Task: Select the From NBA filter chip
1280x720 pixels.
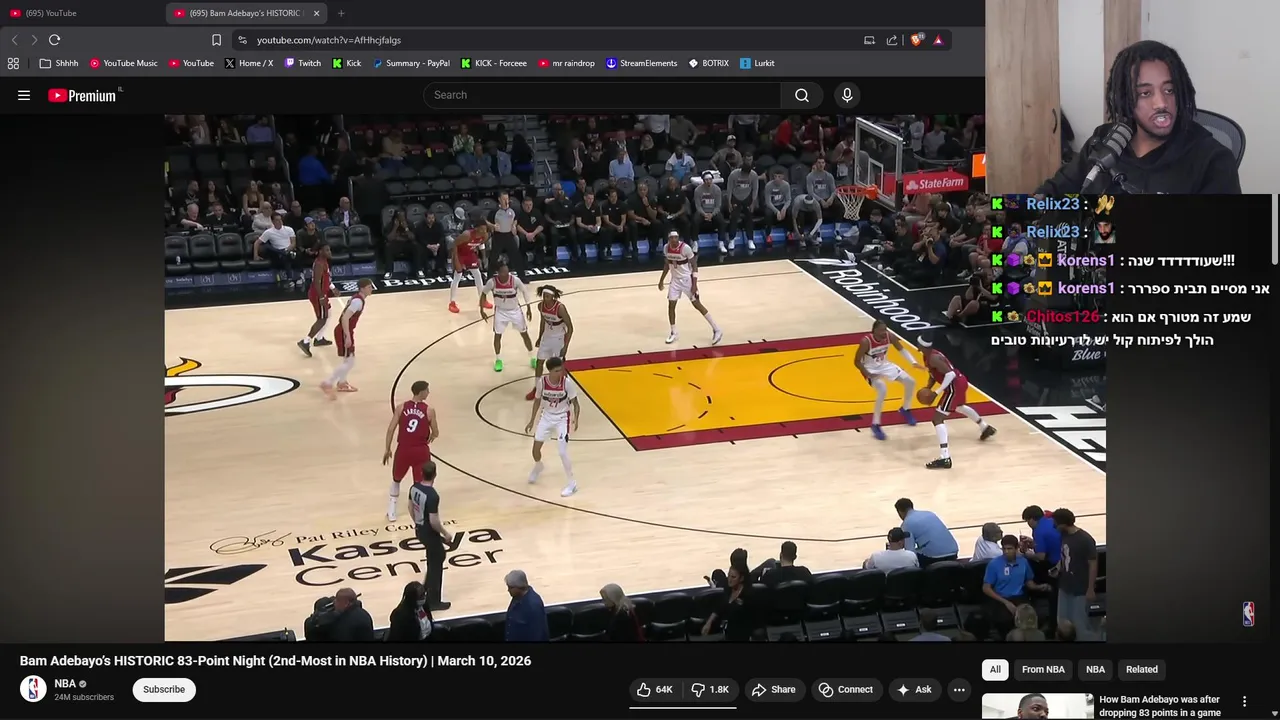Action: click(1043, 670)
